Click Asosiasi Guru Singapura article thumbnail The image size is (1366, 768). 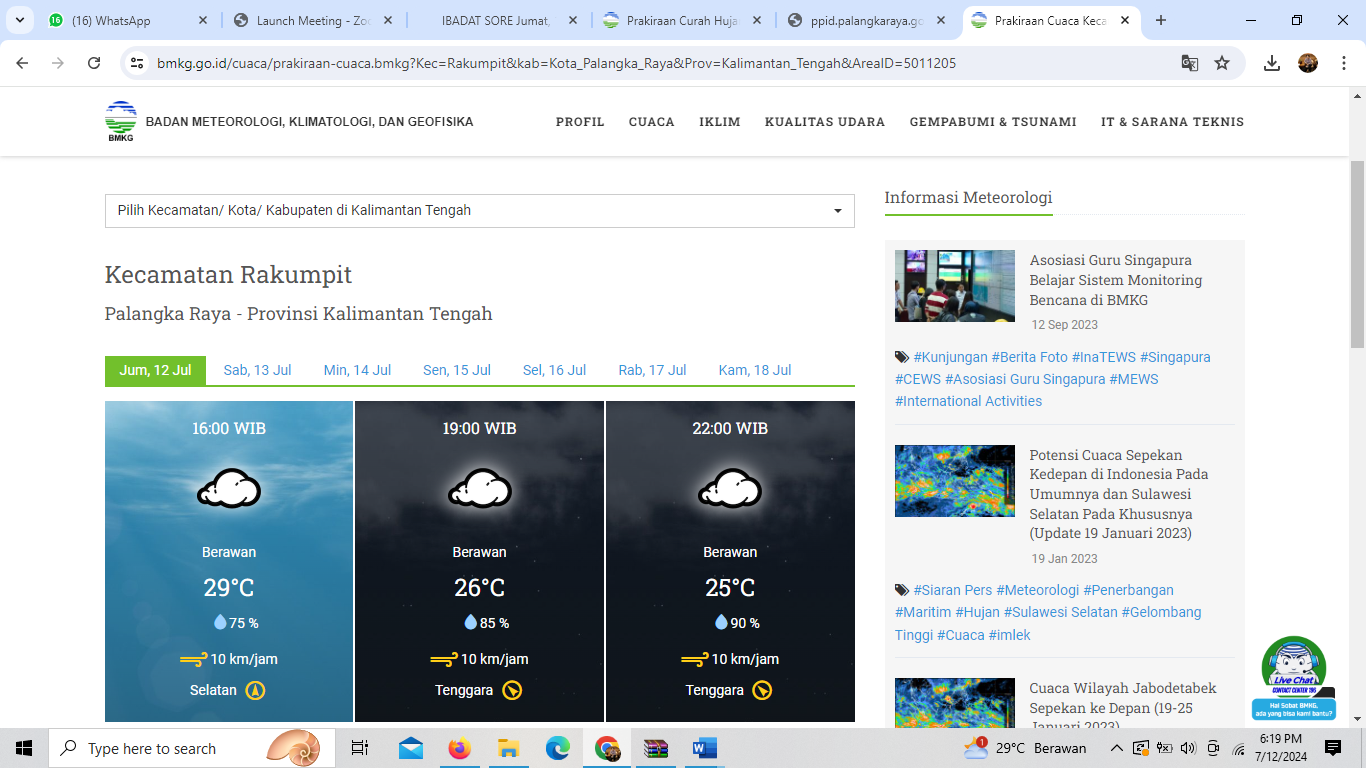[955, 286]
